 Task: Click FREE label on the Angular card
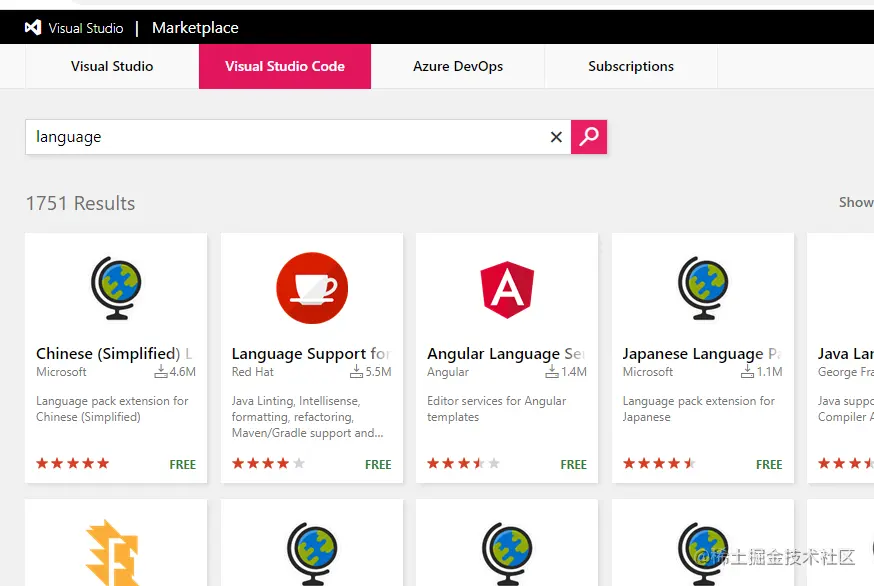574,464
